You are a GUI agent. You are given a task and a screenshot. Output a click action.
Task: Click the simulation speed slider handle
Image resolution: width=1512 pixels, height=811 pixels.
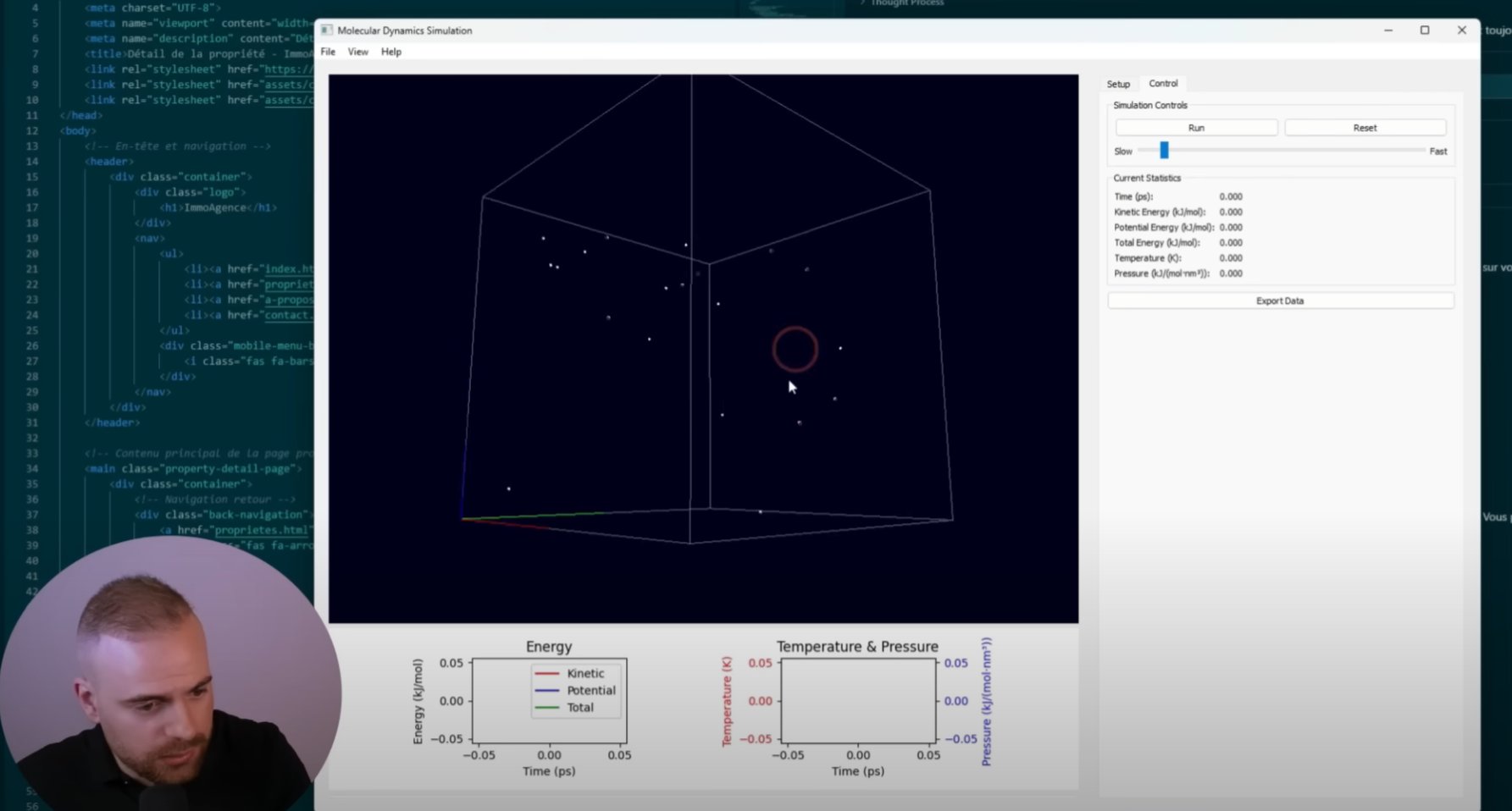(1164, 150)
